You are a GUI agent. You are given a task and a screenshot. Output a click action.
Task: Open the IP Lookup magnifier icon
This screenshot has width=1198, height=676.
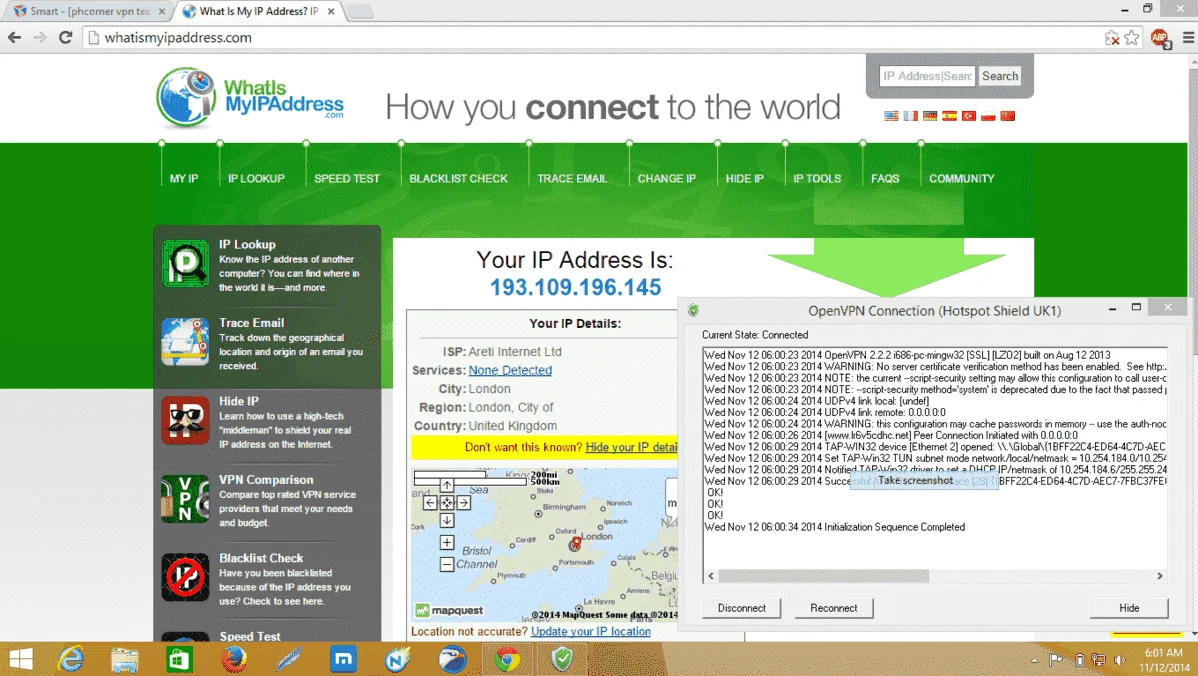coord(185,264)
